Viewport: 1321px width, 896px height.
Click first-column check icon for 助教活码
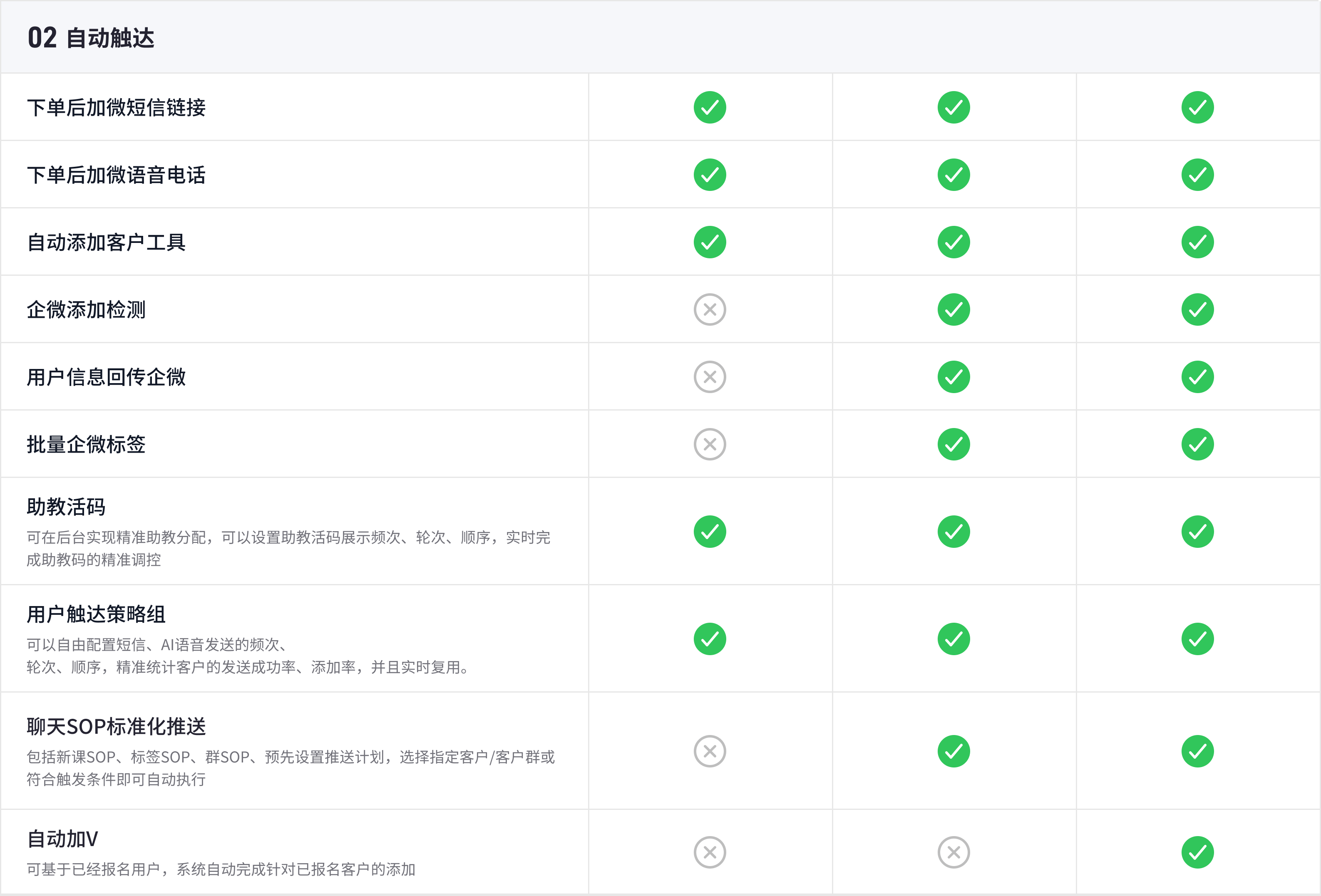pyautogui.click(x=709, y=532)
